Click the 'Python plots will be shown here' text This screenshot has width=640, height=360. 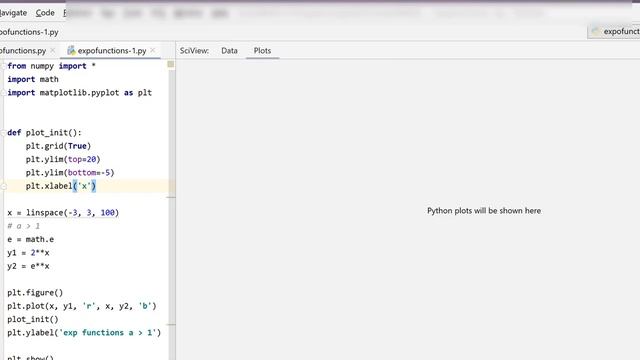[484, 211]
